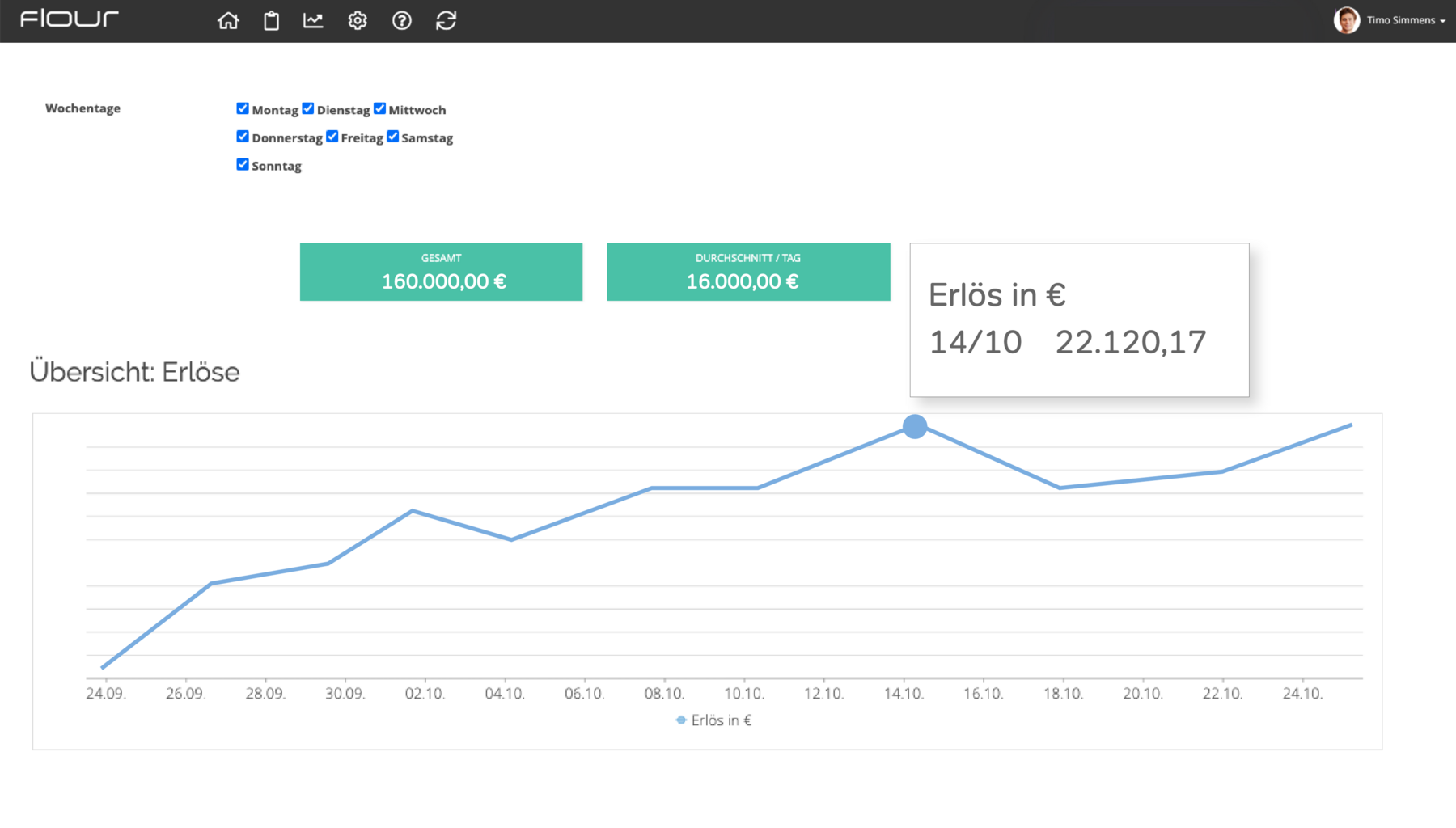Open the settings gear icon
Screen dimensions: 1456x828
[x=358, y=20]
